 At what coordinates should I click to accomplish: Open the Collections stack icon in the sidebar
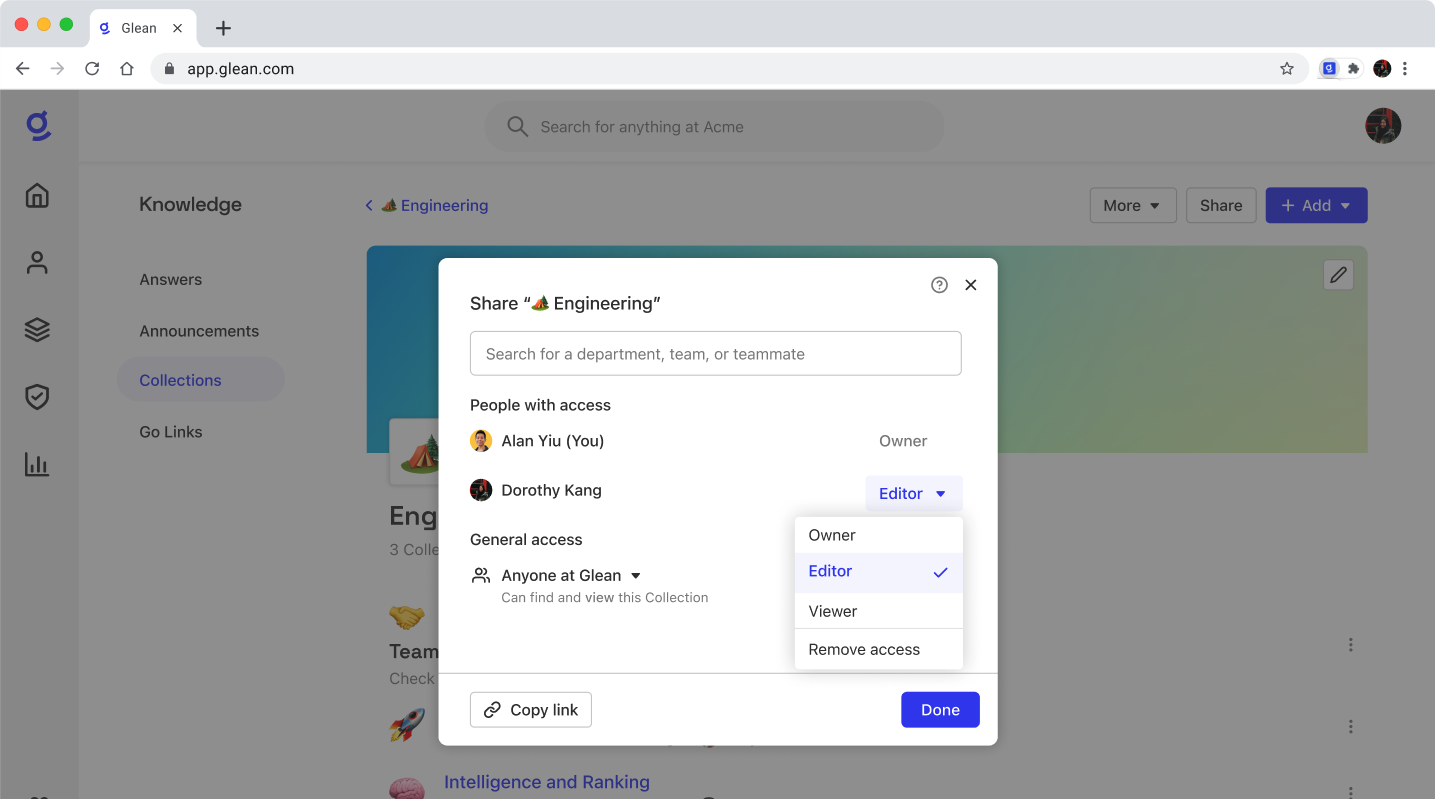tap(37, 329)
